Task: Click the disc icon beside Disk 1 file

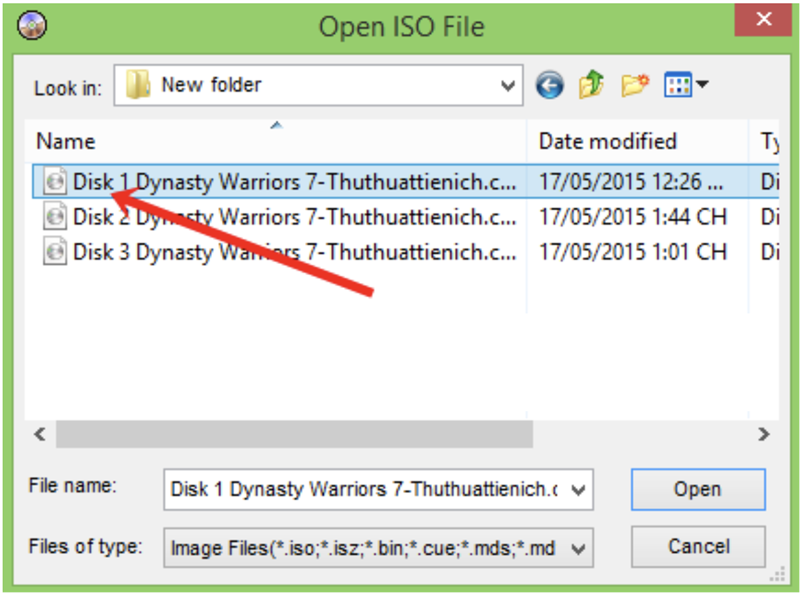Action: click(x=55, y=182)
